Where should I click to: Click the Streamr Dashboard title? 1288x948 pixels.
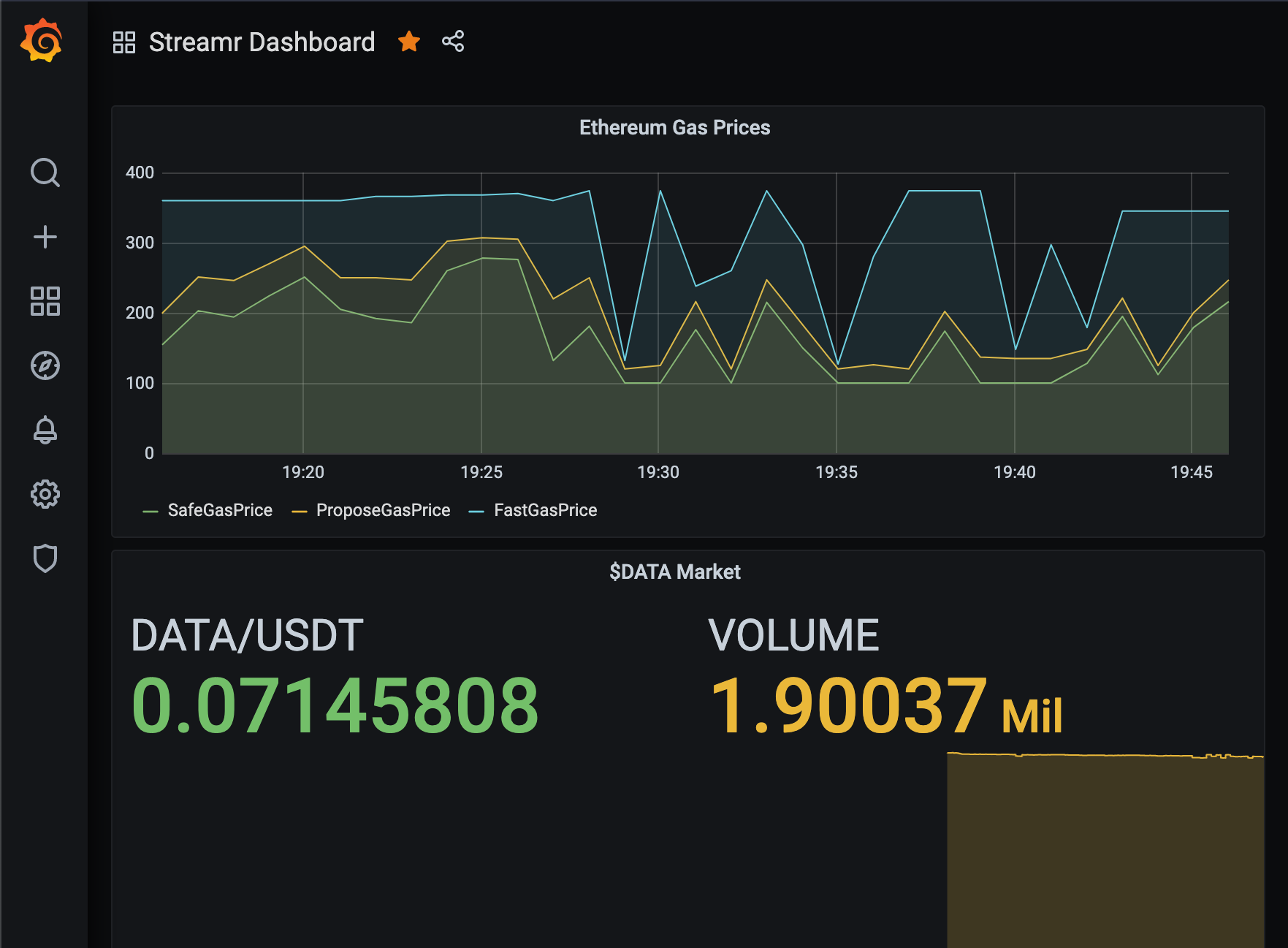262,42
